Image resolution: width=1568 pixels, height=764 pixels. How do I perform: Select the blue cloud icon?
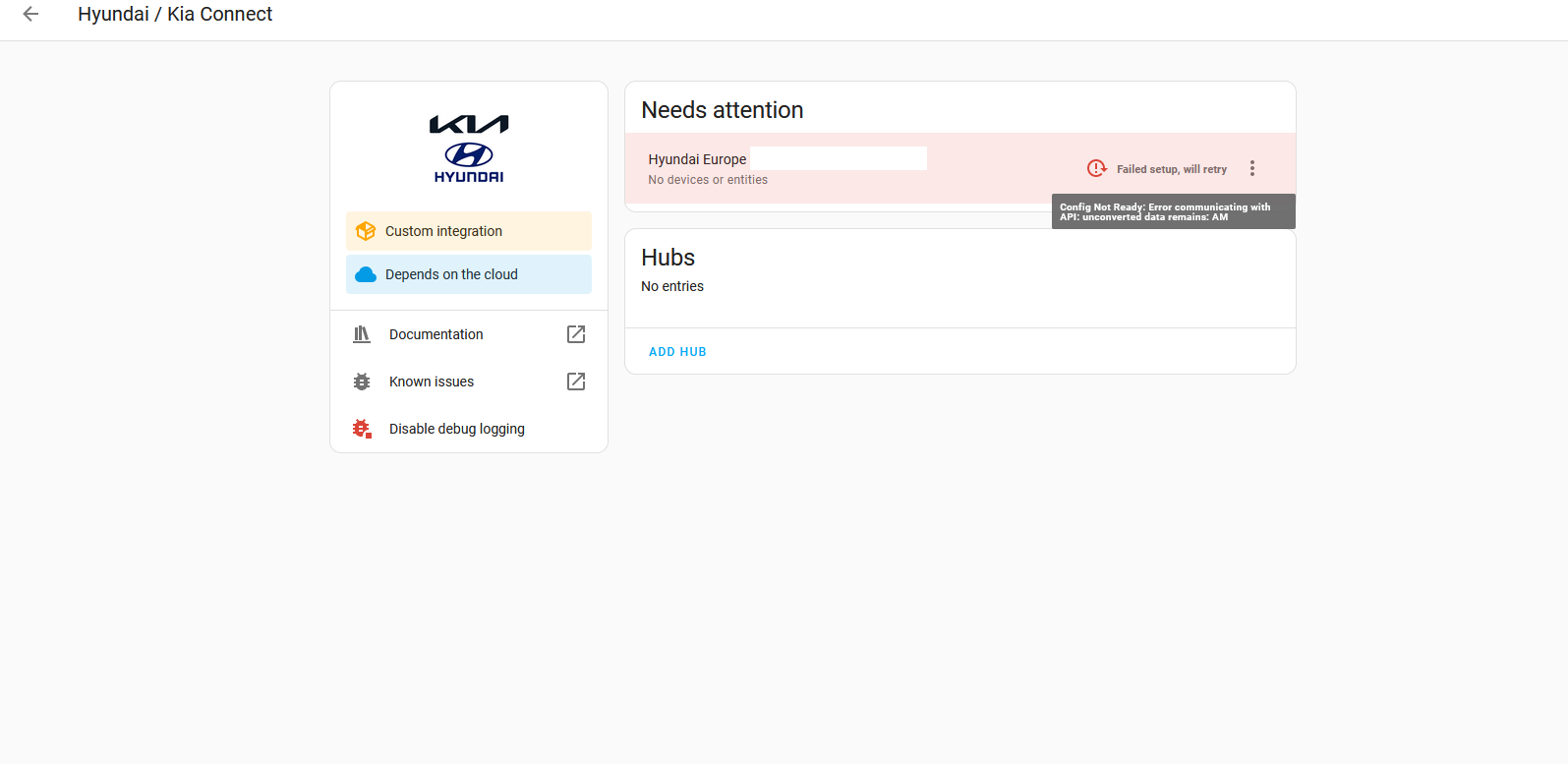pos(365,274)
